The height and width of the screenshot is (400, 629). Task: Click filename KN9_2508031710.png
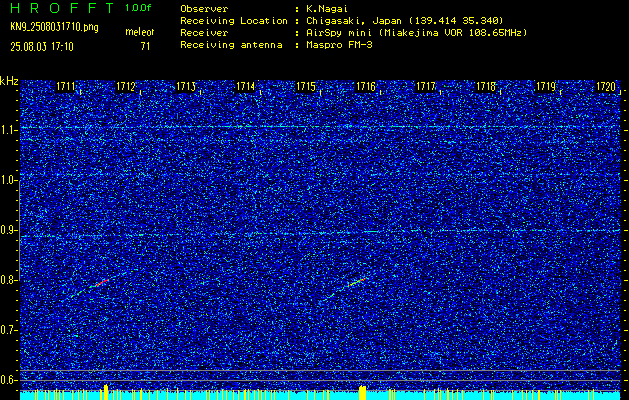pos(54,27)
